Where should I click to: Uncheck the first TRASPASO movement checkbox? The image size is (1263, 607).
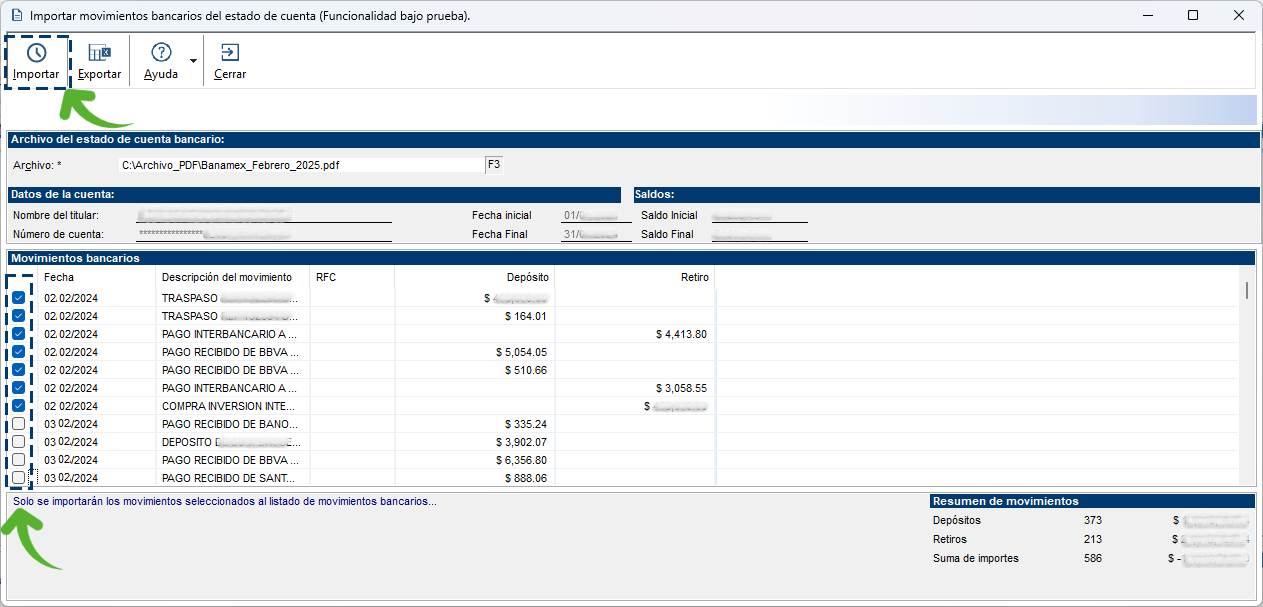(x=19, y=297)
